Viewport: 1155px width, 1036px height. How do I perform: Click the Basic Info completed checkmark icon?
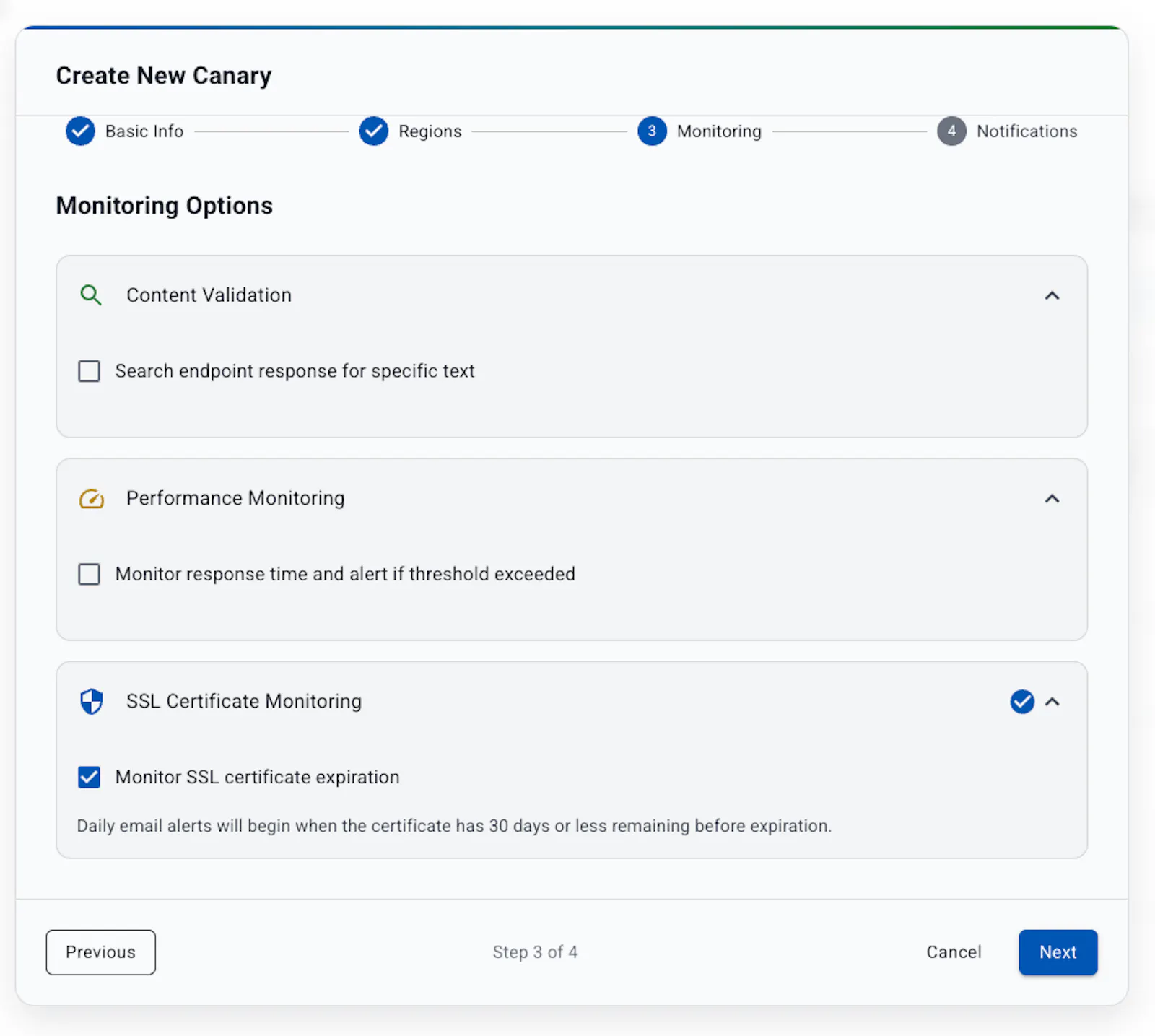tap(80, 131)
